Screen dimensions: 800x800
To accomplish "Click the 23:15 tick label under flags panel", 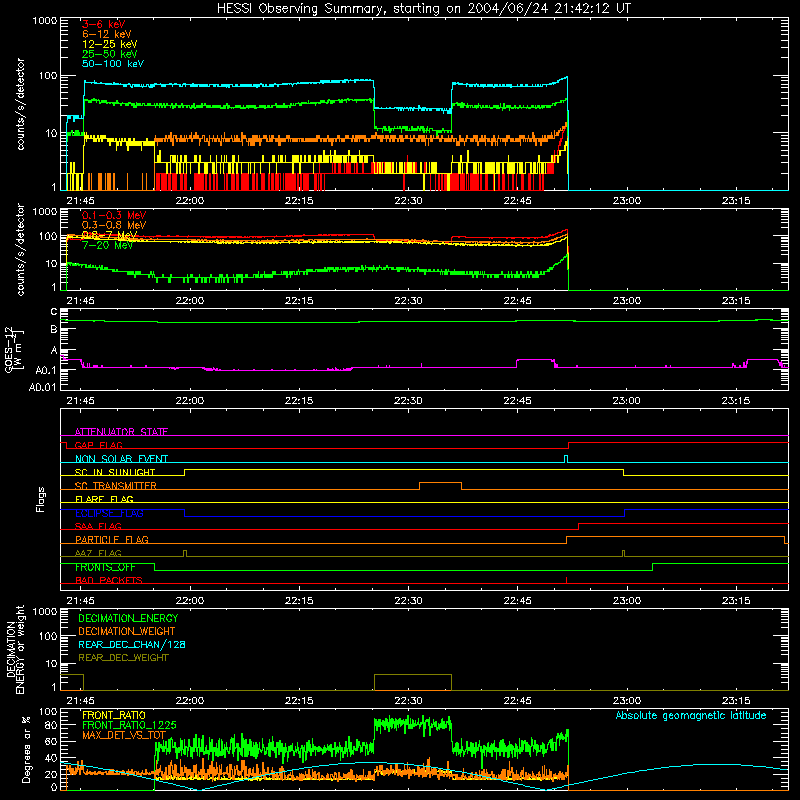I will [x=736, y=601].
